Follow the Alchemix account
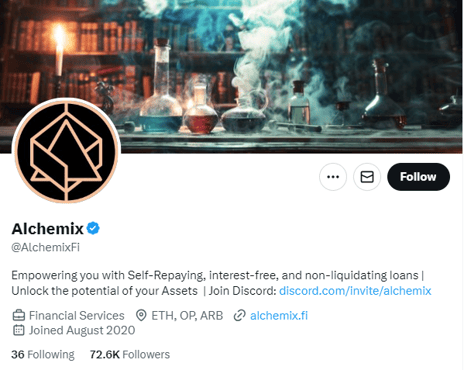The height and width of the screenshot is (370, 464). coord(418,177)
